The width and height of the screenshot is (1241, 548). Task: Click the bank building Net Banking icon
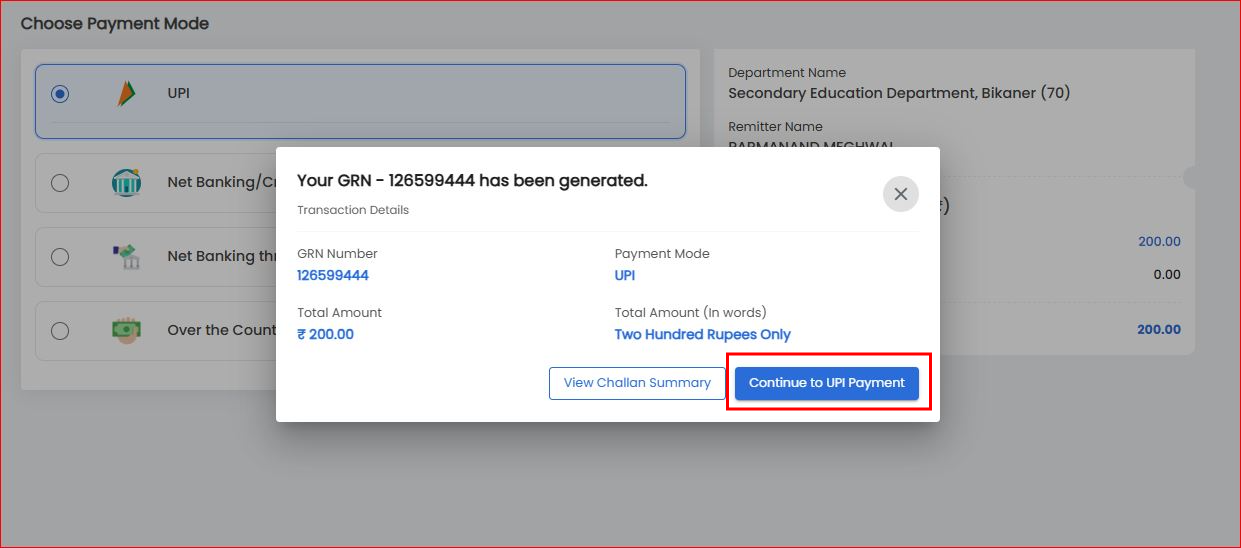coord(126,183)
